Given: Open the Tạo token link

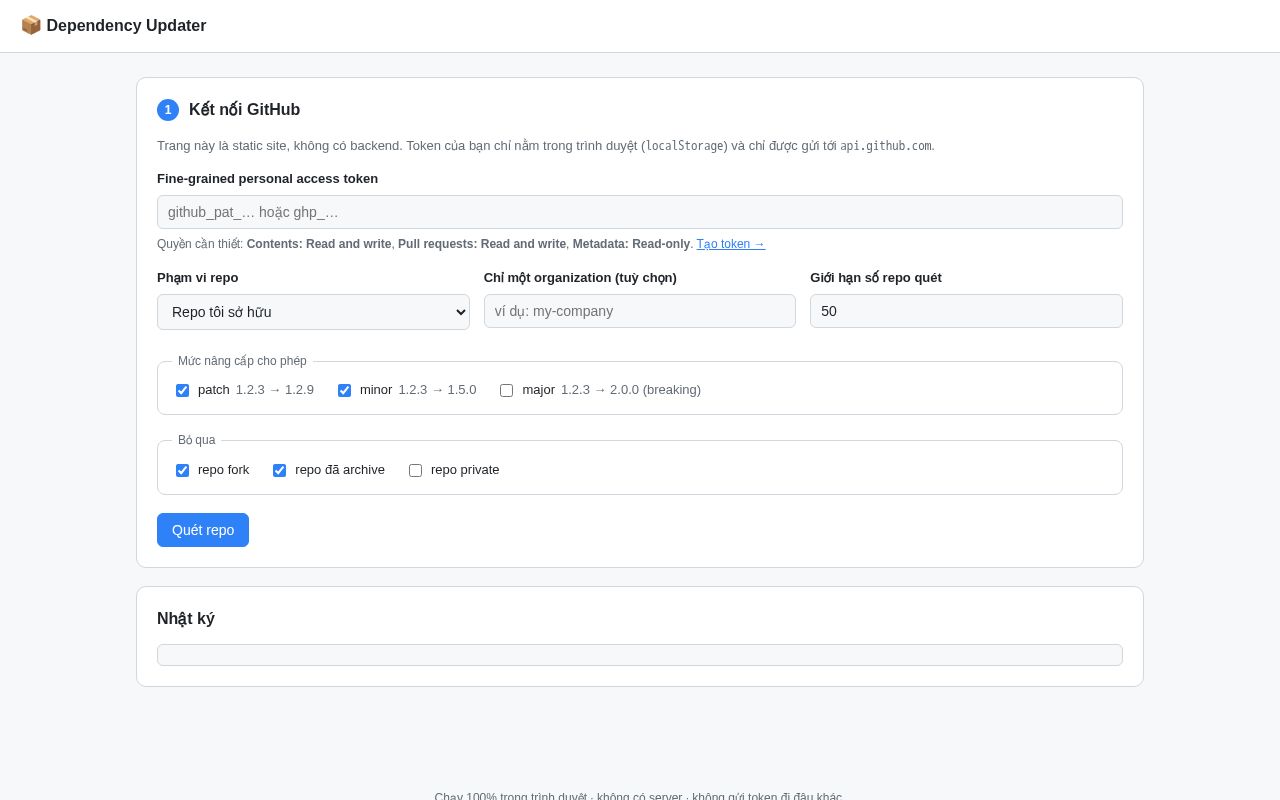Looking at the screenshot, I should point(731,244).
